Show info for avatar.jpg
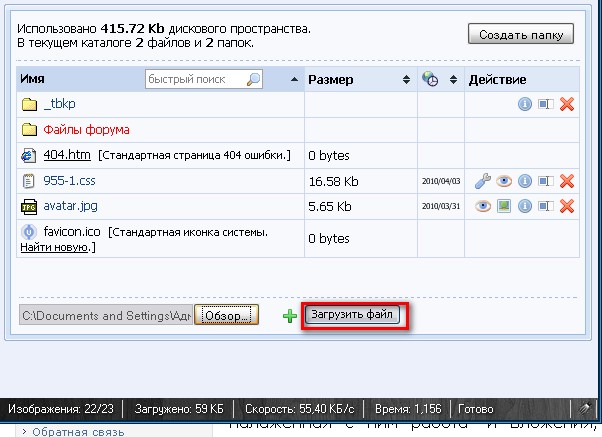The width and height of the screenshot is (602, 437). (525, 206)
